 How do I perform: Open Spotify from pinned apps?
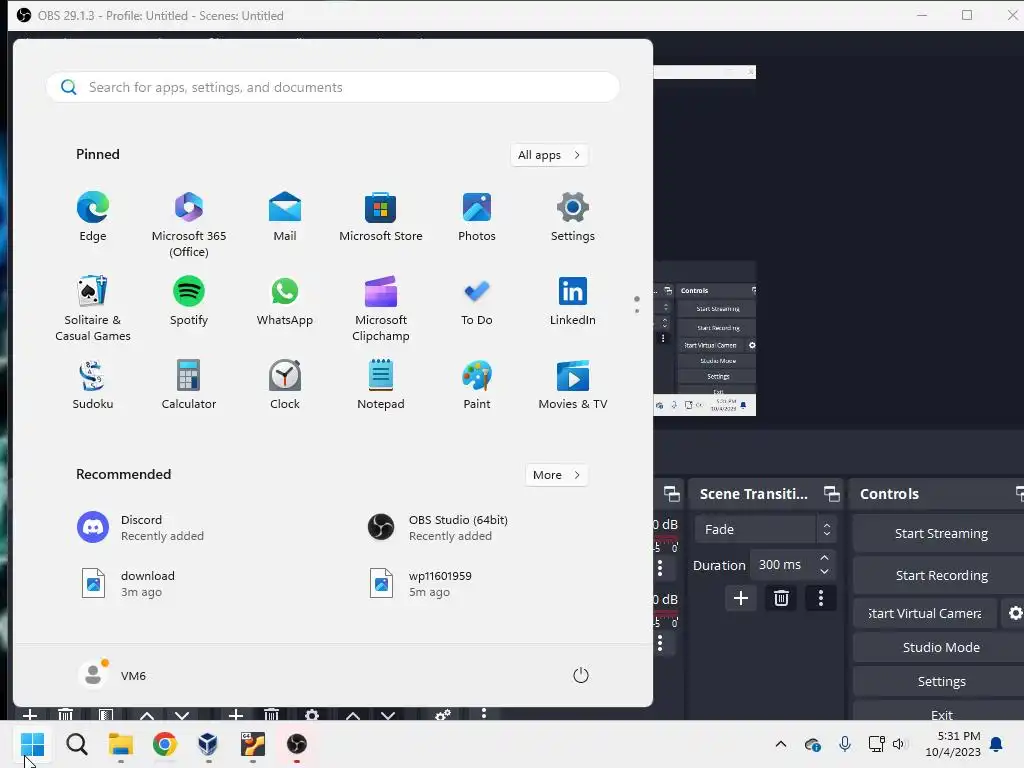click(x=189, y=302)
